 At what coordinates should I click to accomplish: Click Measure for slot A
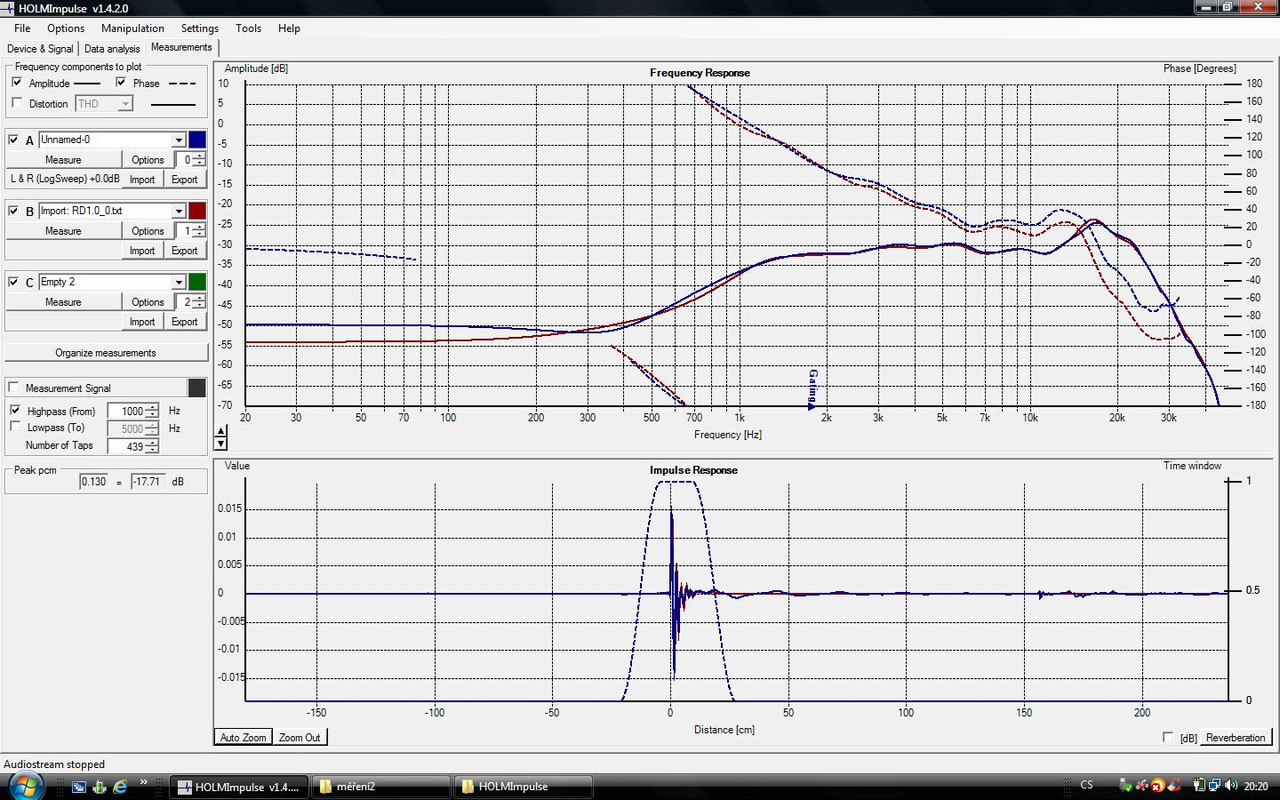click(63, 160)
